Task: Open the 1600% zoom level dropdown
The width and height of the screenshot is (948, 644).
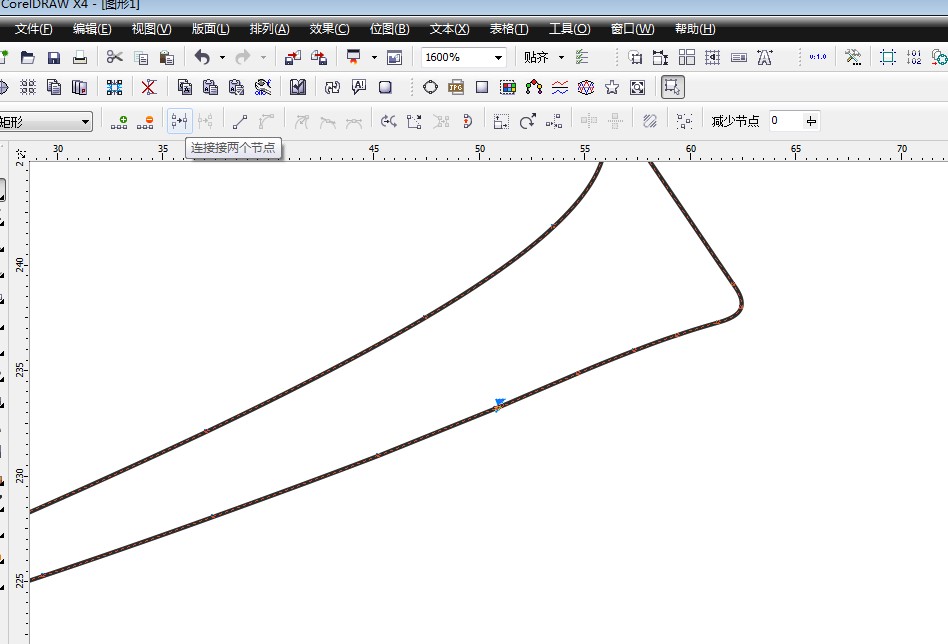Action: 498,58
